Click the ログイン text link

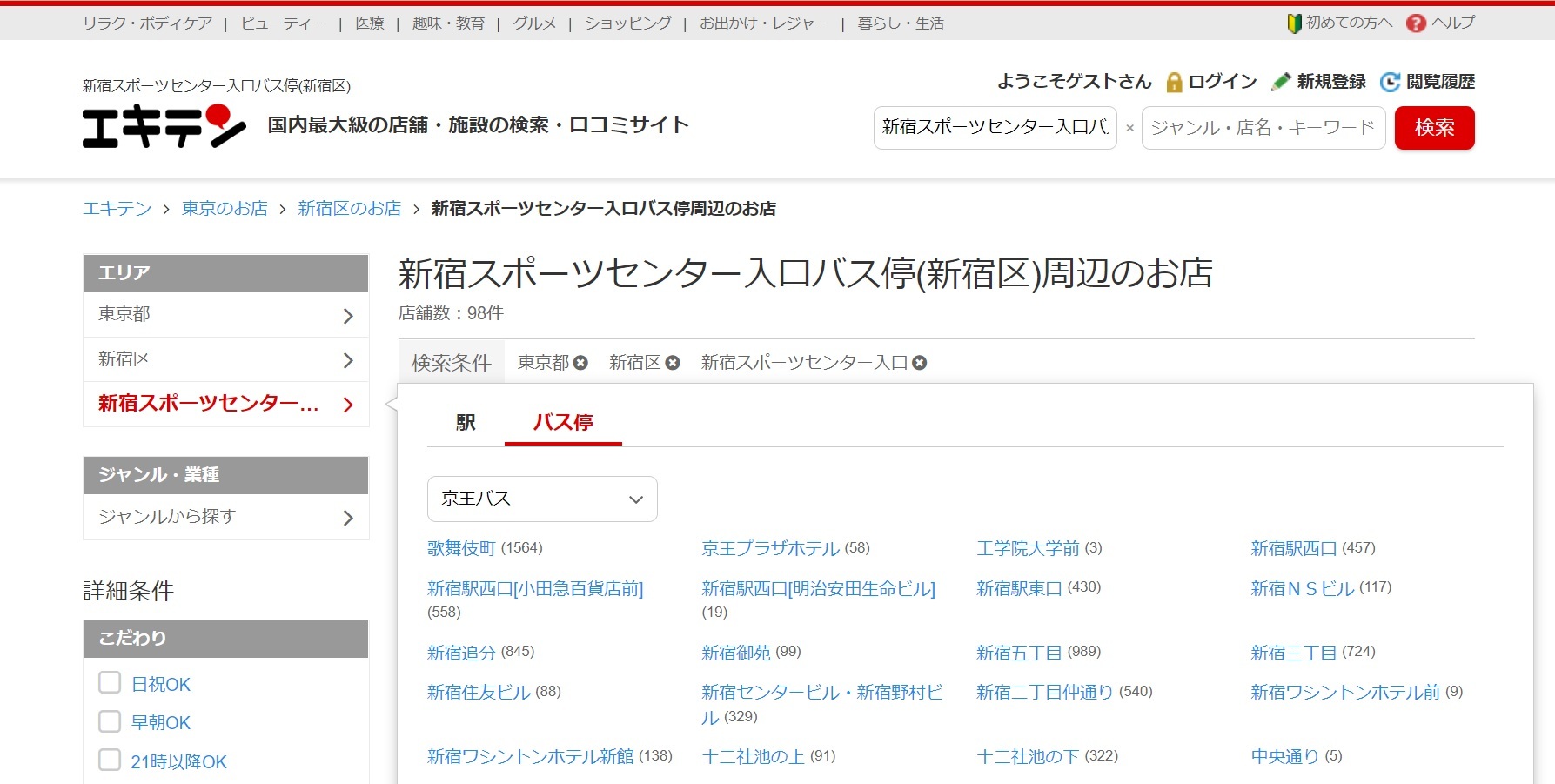(x=1223, y=82)
